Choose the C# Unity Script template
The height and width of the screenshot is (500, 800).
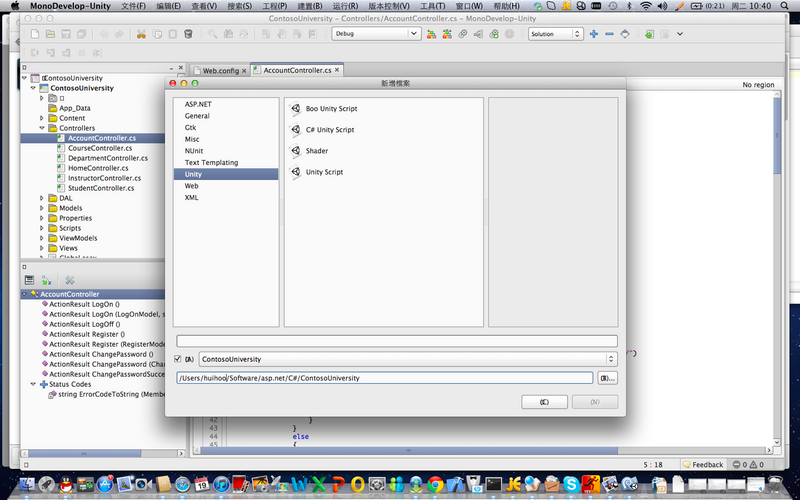pyautogui.click(x=329, y=130)
